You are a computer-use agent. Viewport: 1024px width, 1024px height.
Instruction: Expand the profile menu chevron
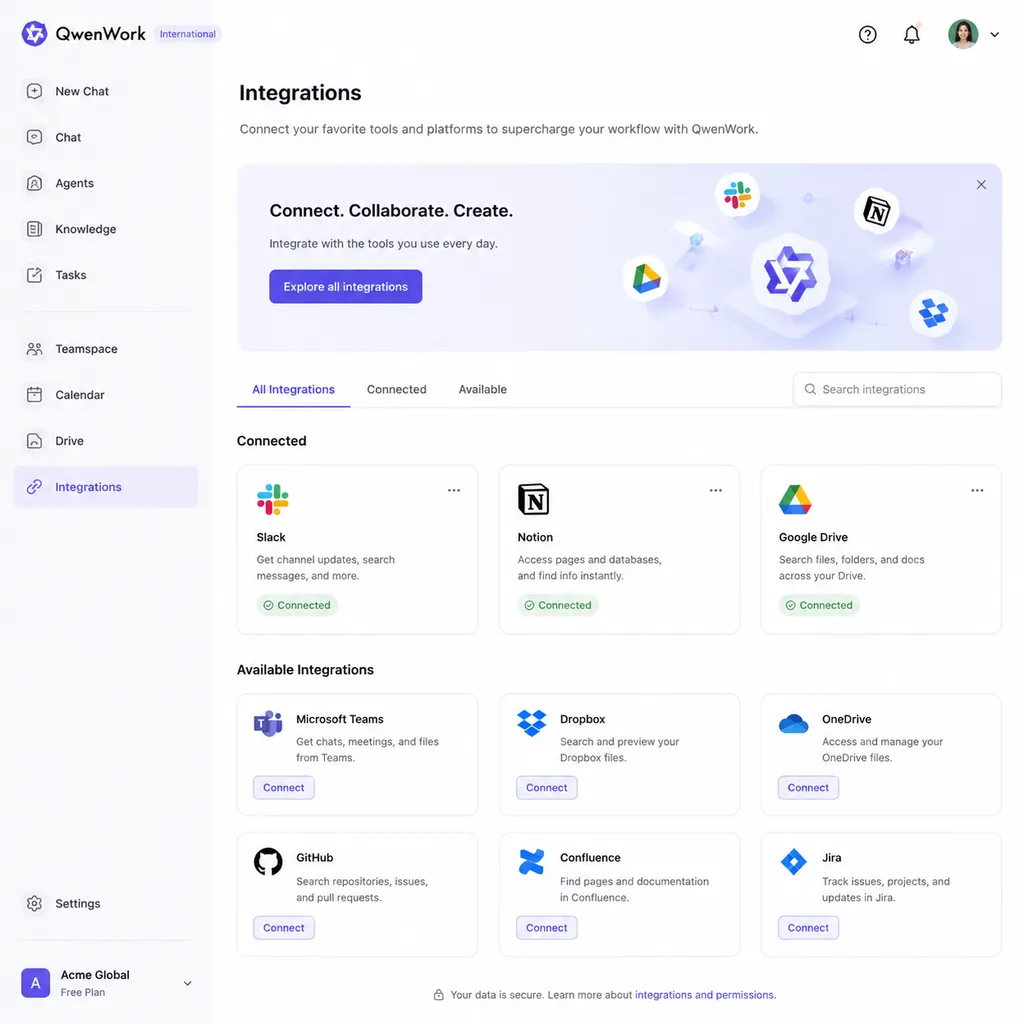point(994,35)
